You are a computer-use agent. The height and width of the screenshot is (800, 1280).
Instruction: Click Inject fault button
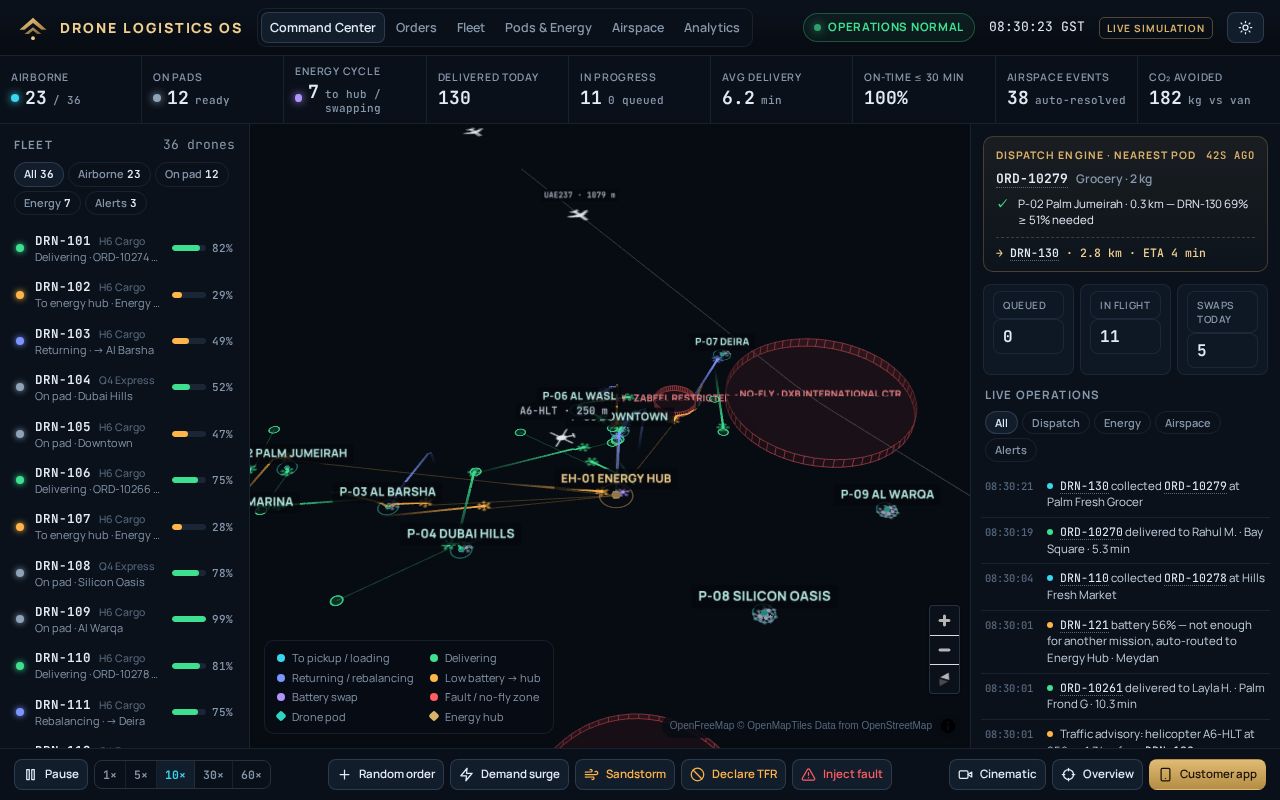coord(842,774)
